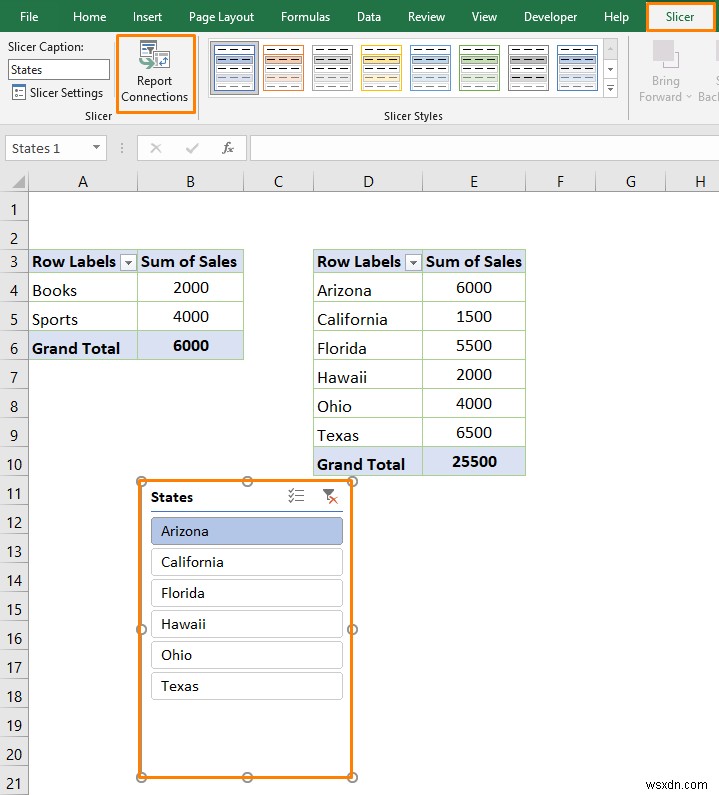Screen dimensions: 719x795
Task: Go to the Formulas tab
Action: [305, 17]
